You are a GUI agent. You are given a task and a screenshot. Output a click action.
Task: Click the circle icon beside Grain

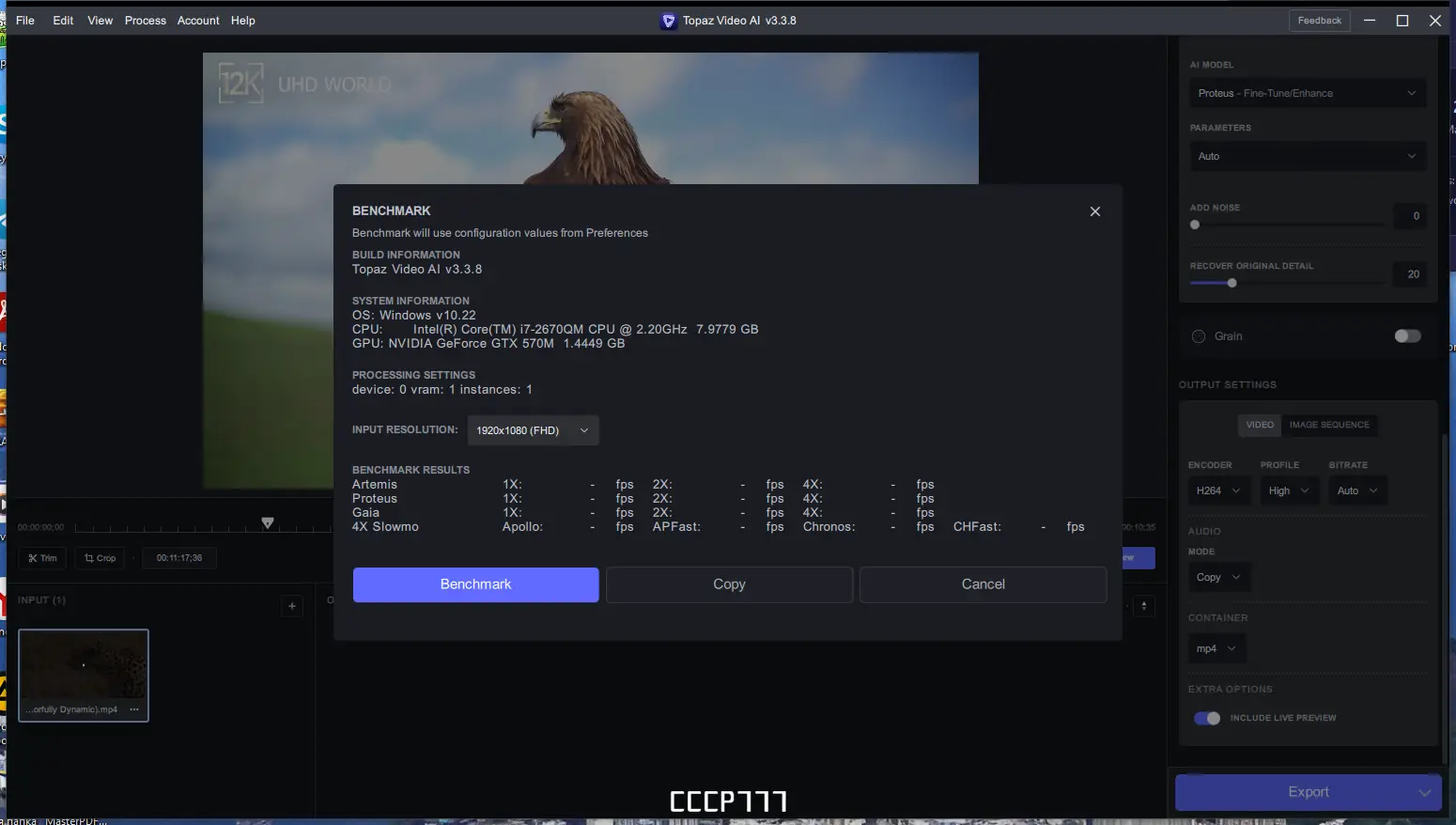1199,336
